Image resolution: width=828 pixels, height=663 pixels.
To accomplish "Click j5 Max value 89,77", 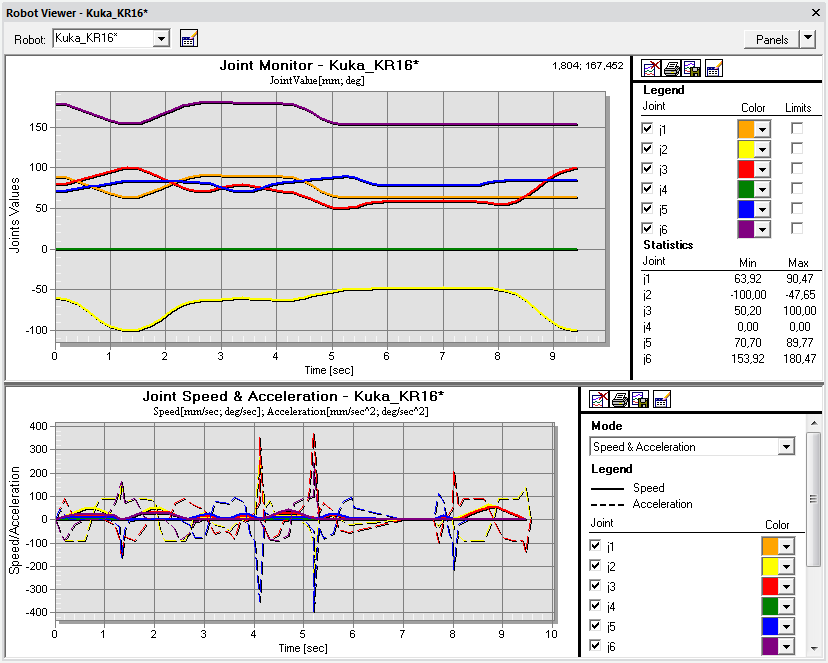I will 799,343.
